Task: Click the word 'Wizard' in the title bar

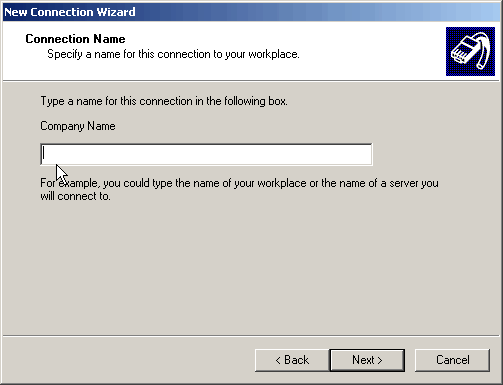Action: point(116,12)
